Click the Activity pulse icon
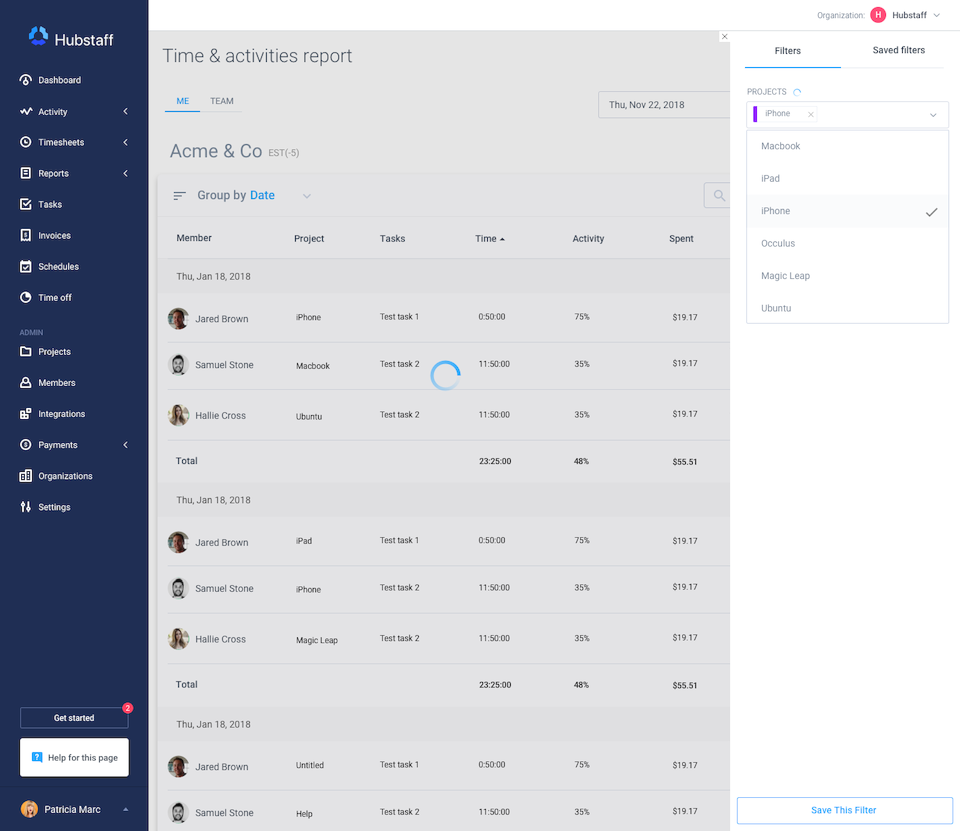The image size is (960, 831). click(x=26, y=111)
